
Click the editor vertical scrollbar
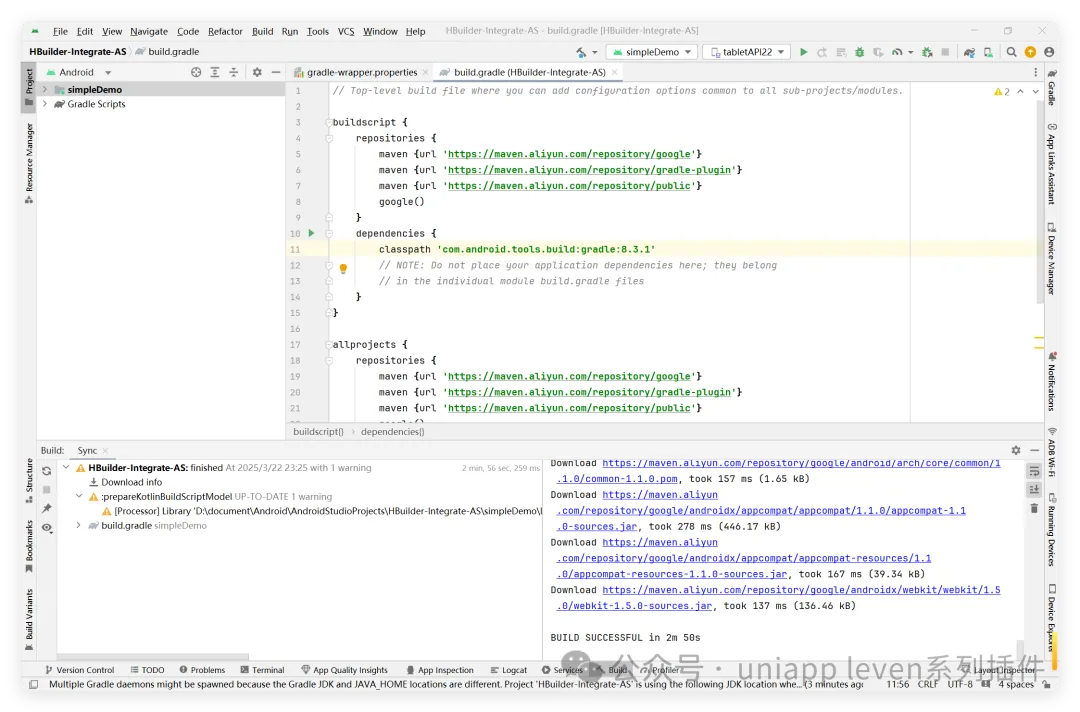point(1039,200)
